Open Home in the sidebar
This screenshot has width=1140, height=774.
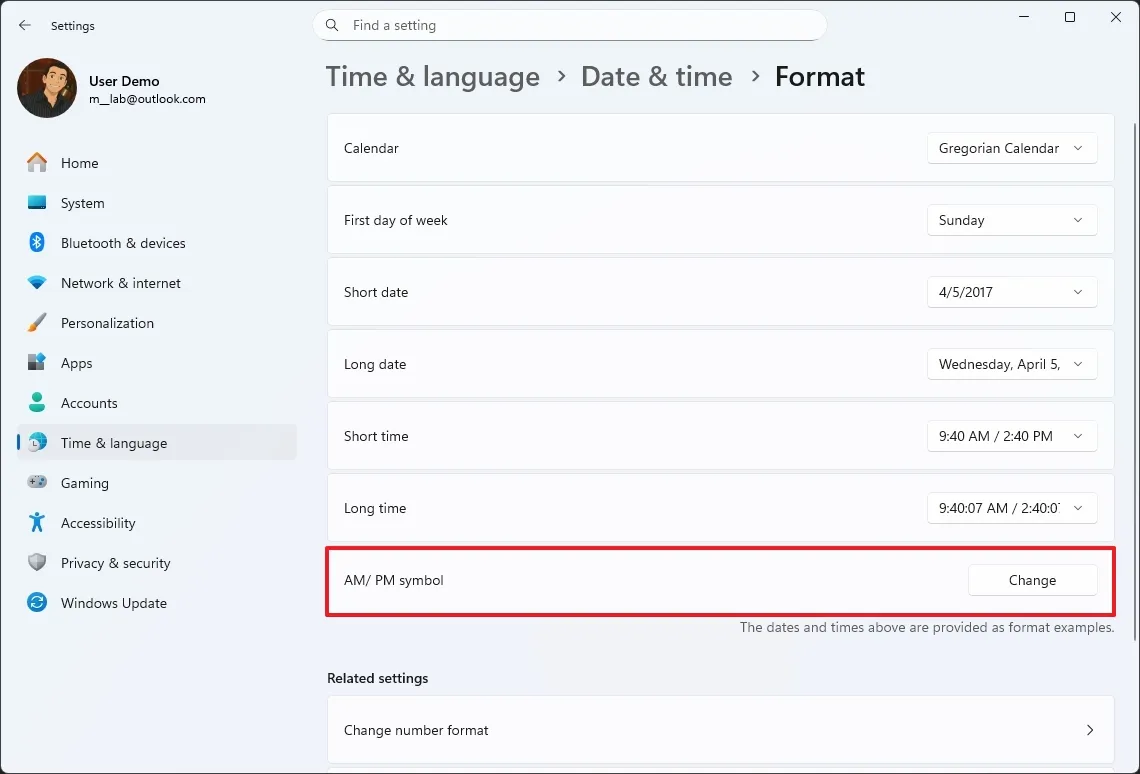(80, 162)
